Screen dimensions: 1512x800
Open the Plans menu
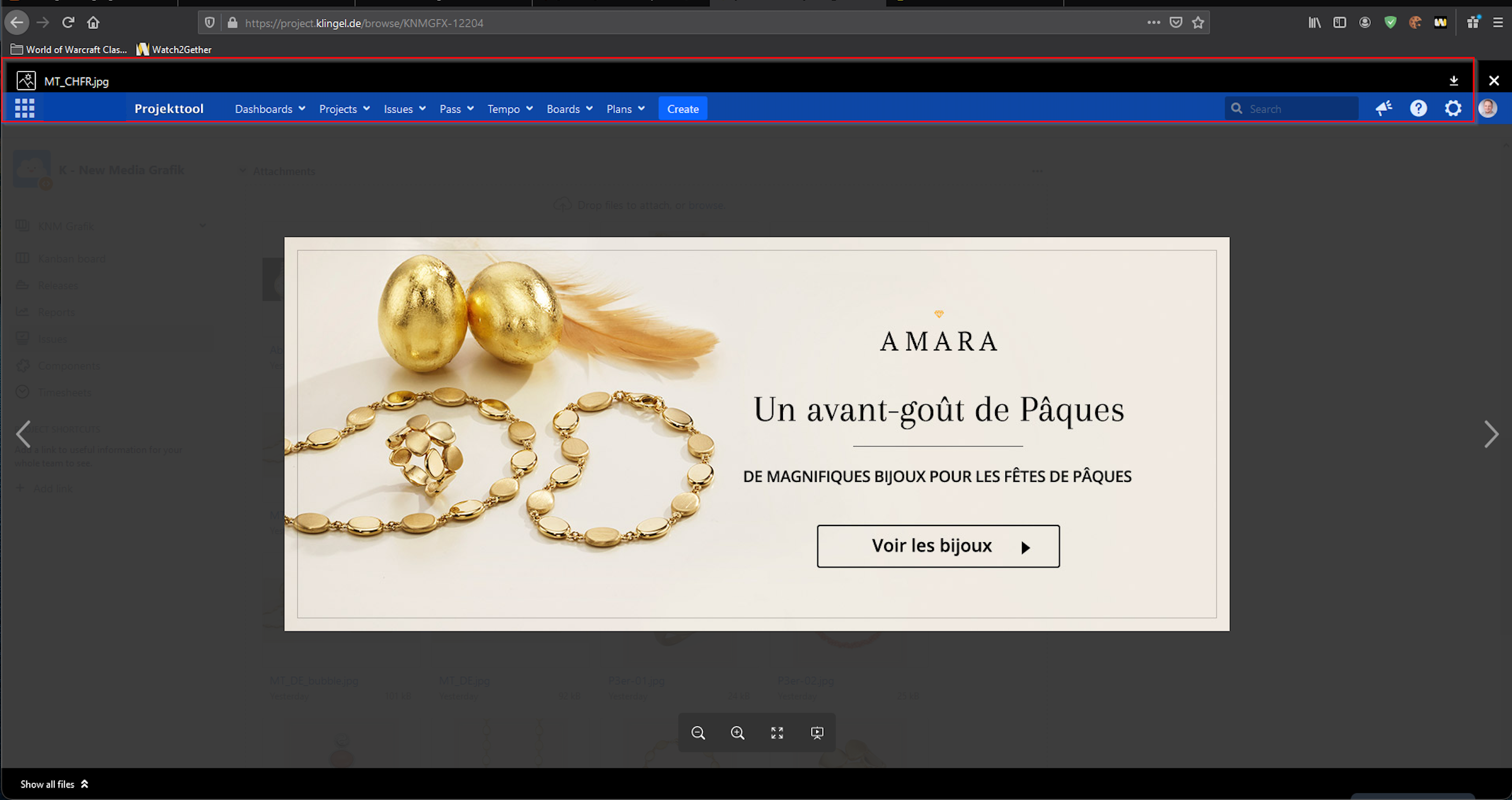[x=625, y=109]
